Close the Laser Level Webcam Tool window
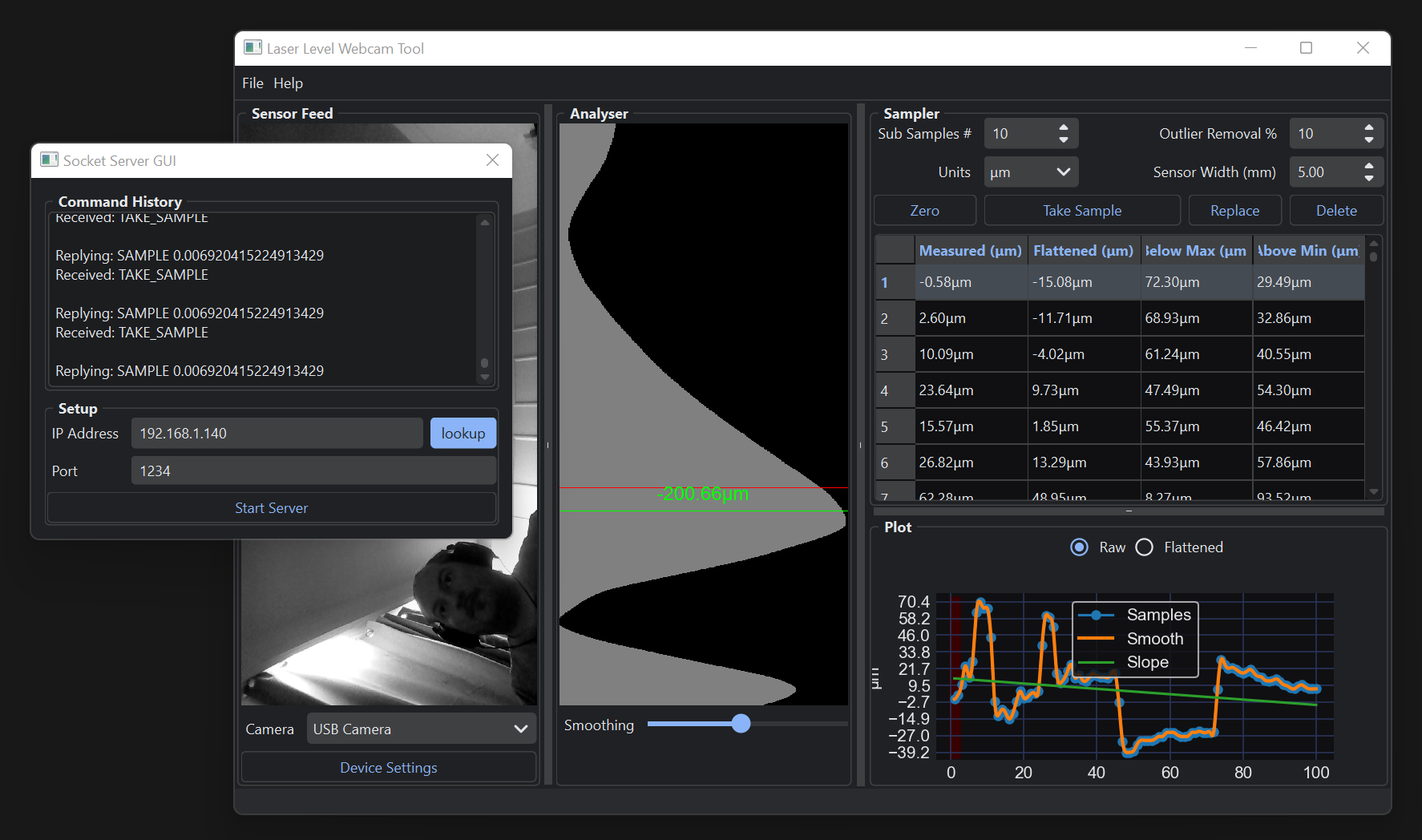This screenshot has height=840, width=1422. (1363, 48)
